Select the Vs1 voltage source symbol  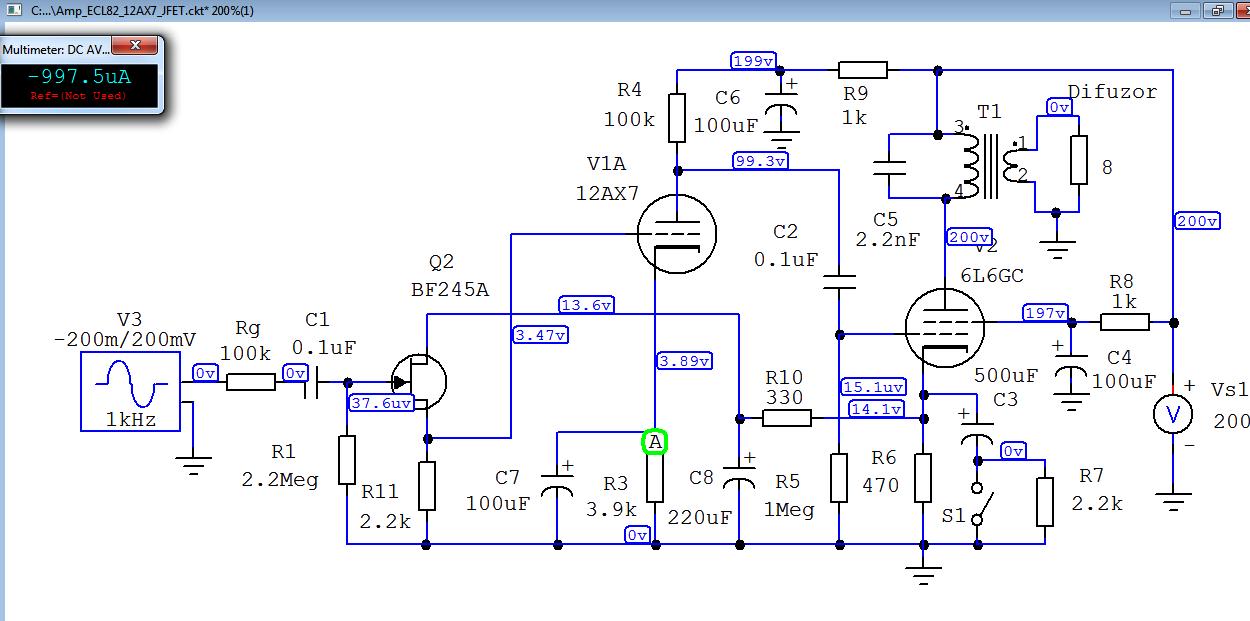pos(1173,412)
